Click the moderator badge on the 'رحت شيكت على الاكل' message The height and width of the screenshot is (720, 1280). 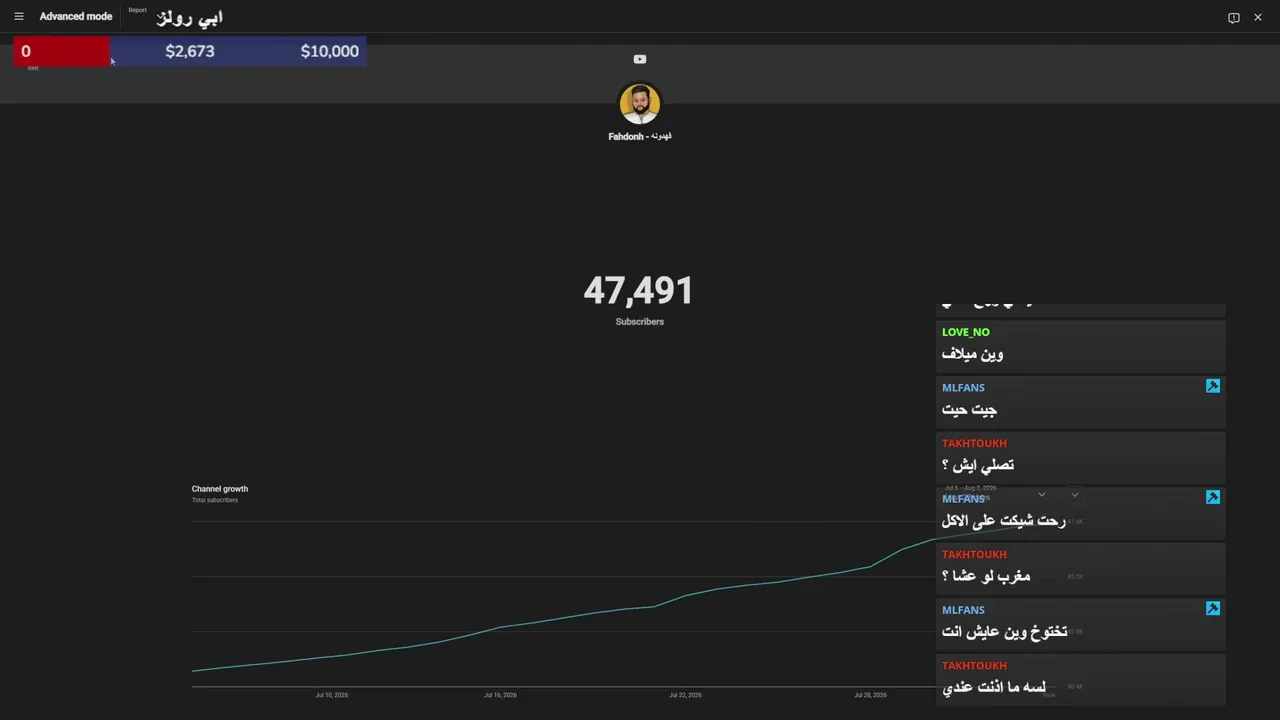1213,497
